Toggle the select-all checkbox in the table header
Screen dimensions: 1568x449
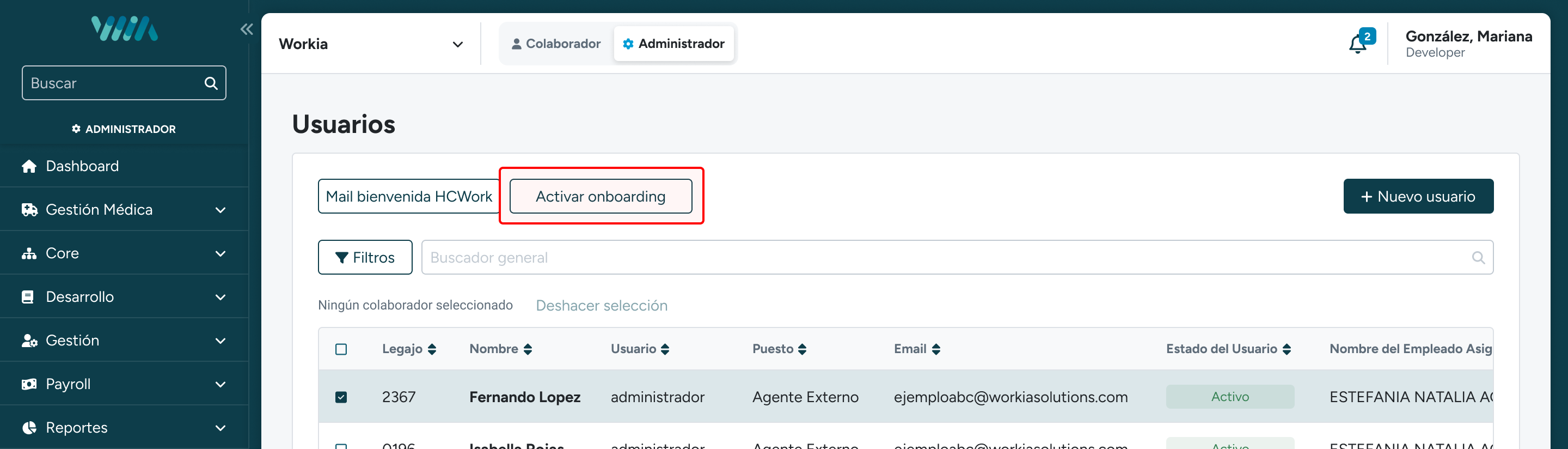coord(341,349)
